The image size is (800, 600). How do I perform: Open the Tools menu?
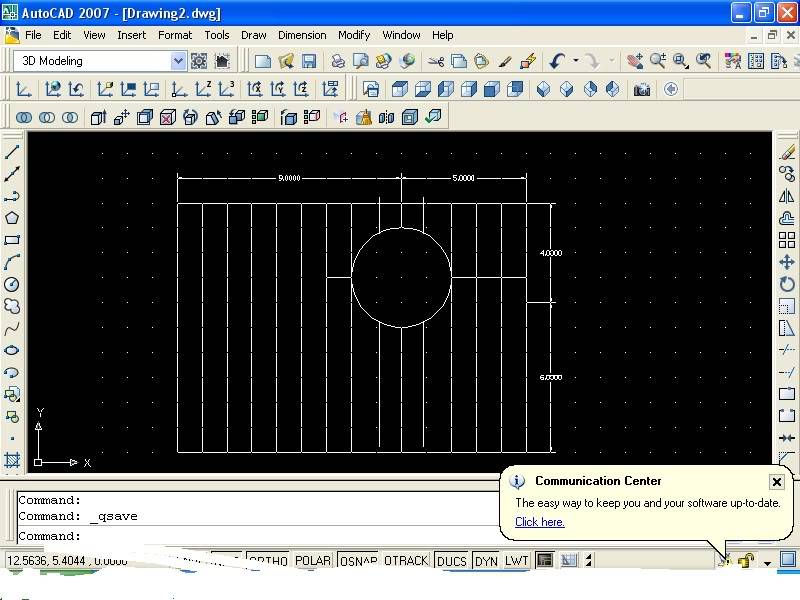(217, 35)
